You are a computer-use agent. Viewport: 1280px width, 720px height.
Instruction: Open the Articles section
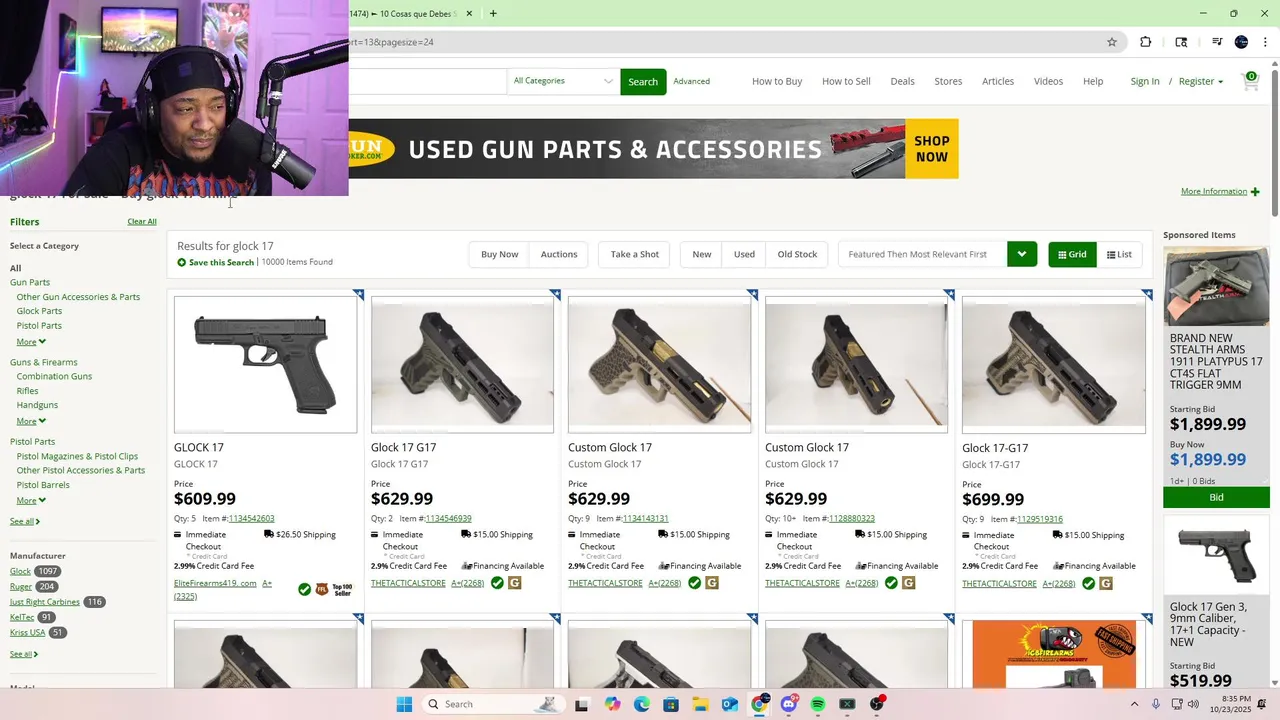(x=998, y=81)
